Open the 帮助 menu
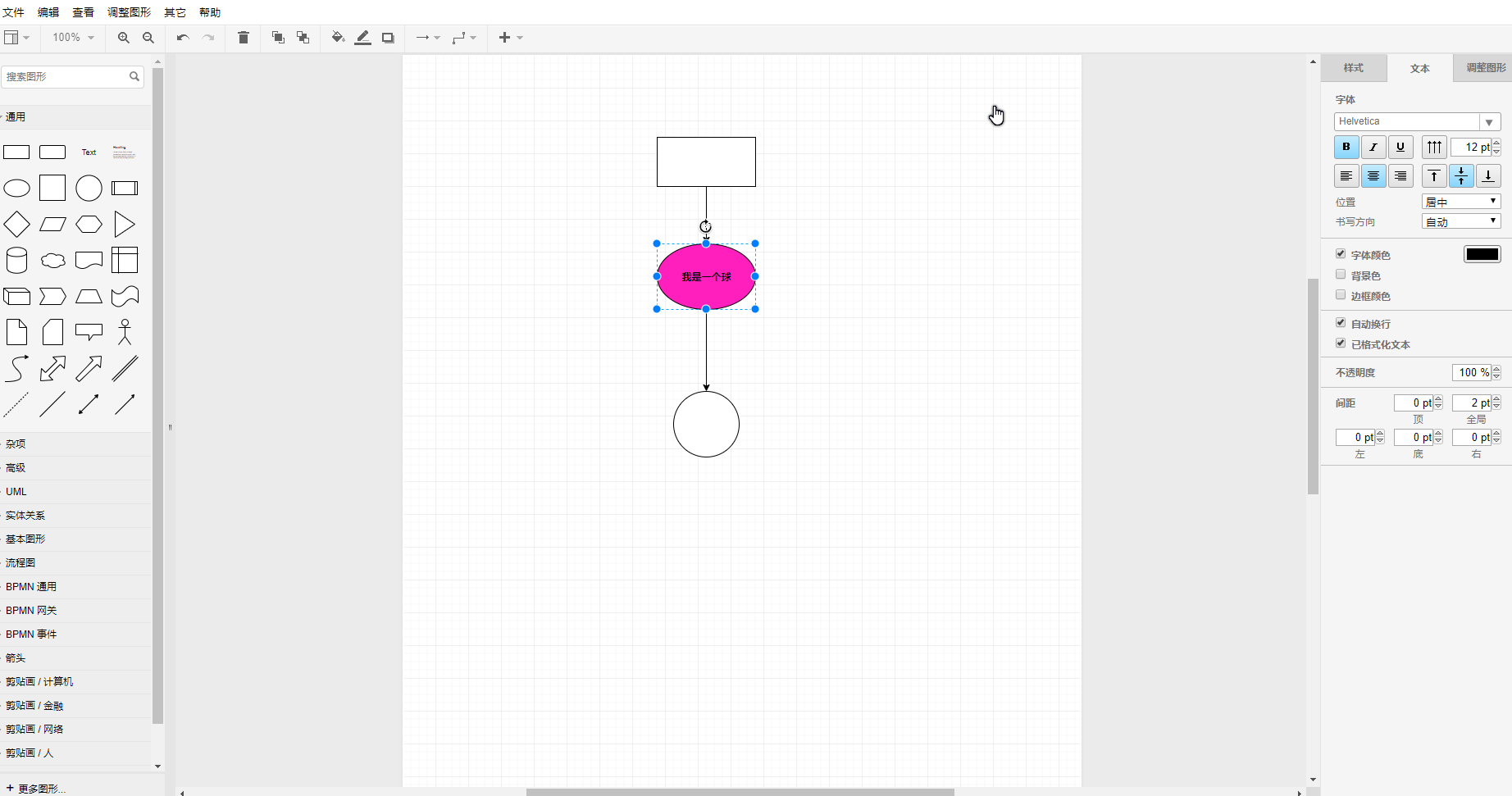The width and height of the screenshot is (1512, 796). tap(210, 12)
